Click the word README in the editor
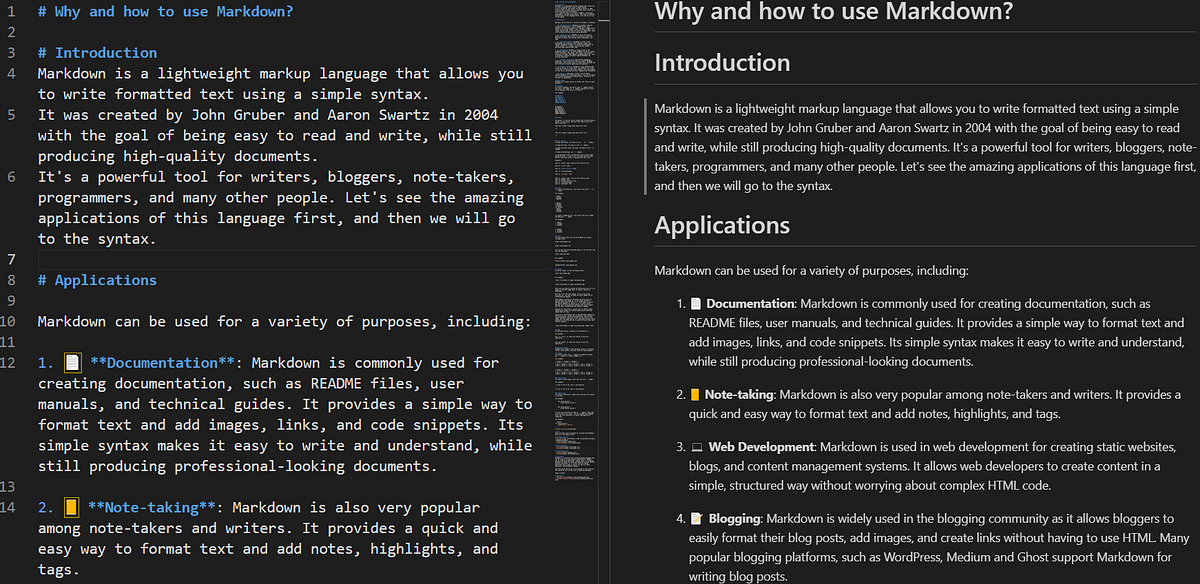 click(338, 382)
